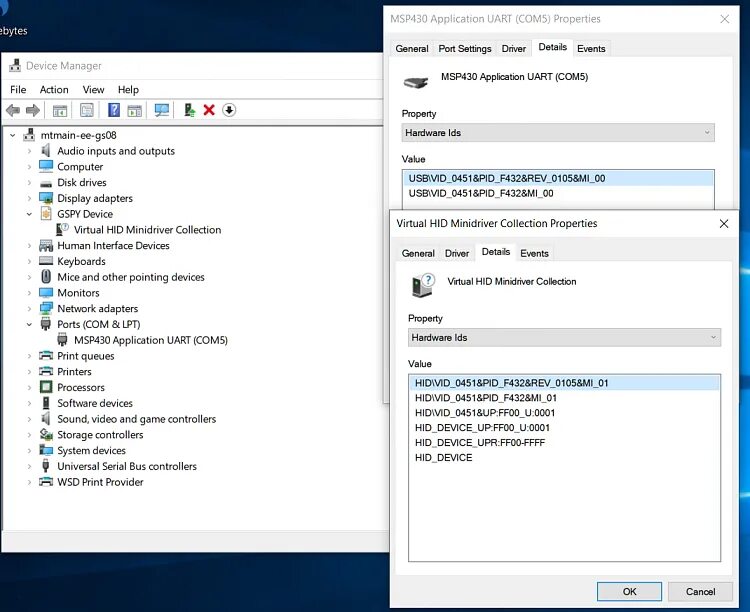
Task: Click the Update driver toolbar icon
Action: [189, 110]
